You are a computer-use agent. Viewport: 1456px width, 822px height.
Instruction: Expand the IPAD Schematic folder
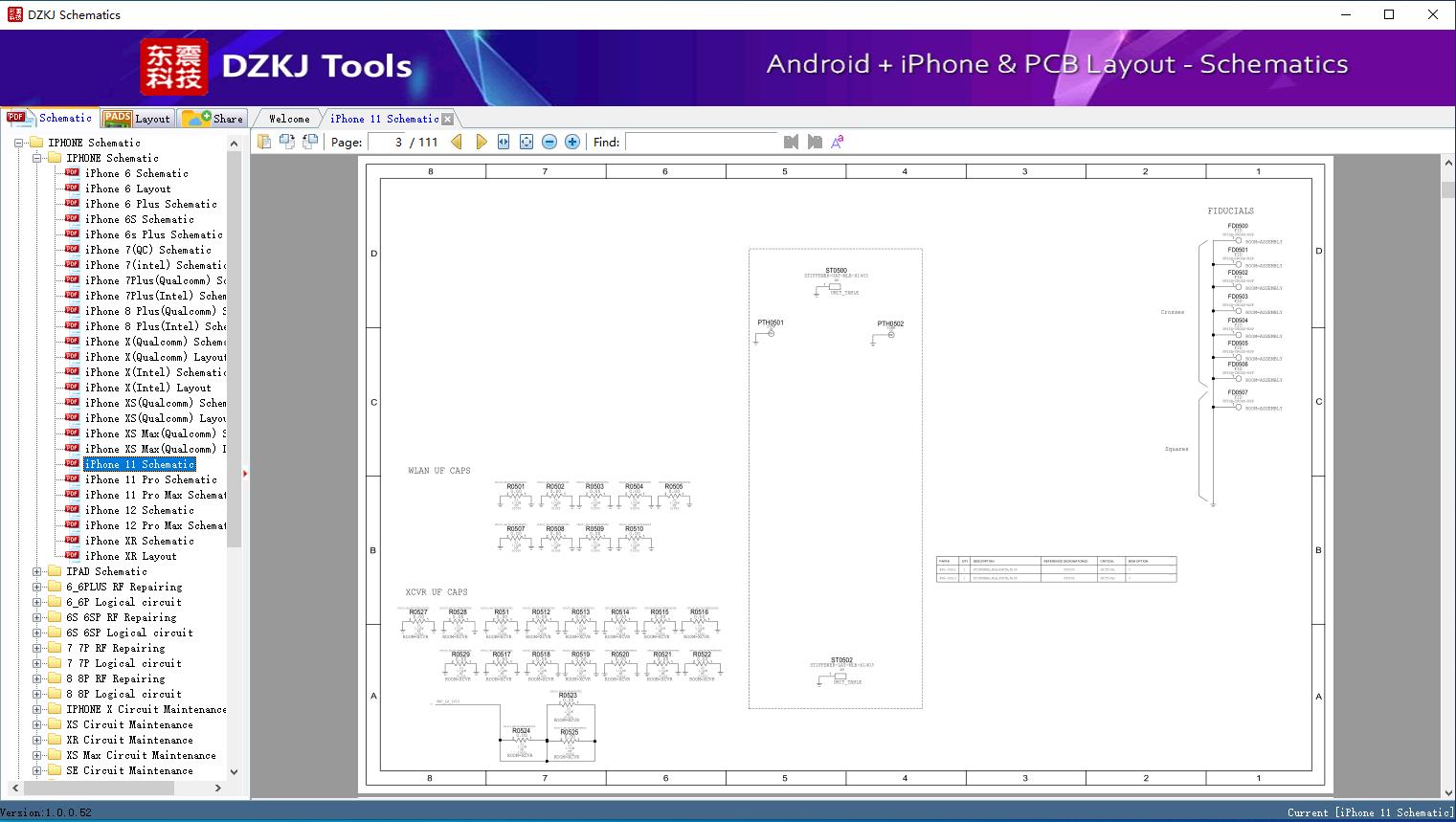tap(37, 571)
